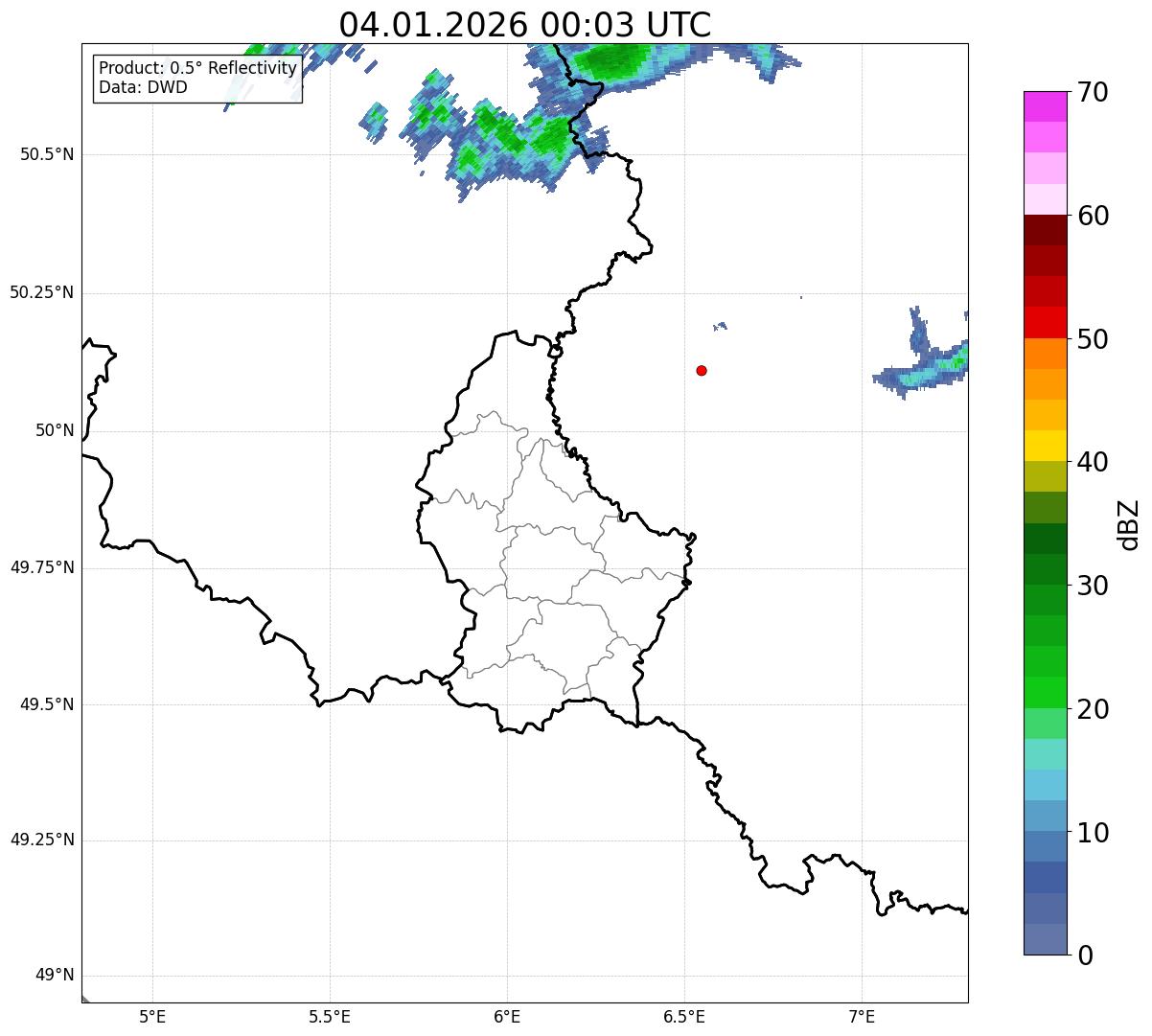Pick the orange swatch just below 50 dBZ
Image resolution: width=1152 pixels, height=1036 pixels.
(1045, 354)
